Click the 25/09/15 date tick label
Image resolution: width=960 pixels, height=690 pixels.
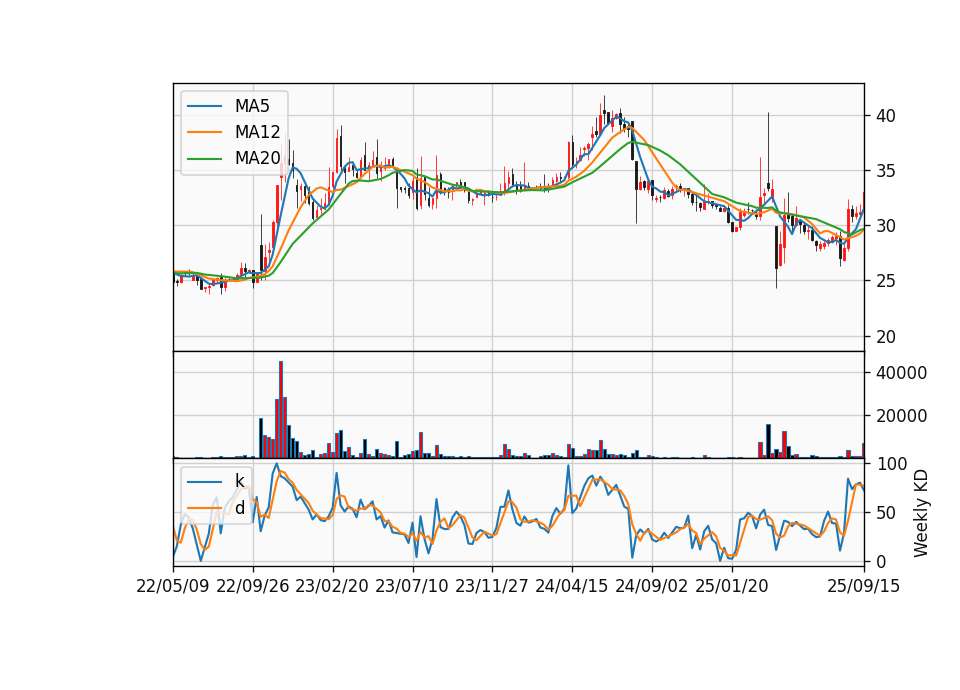864,586
